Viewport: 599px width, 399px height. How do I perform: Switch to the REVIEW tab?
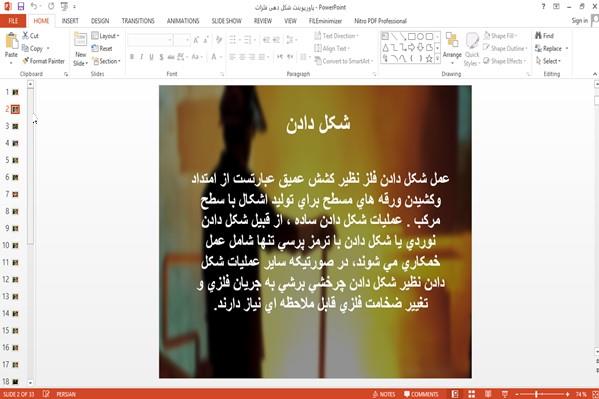point(263,21)
